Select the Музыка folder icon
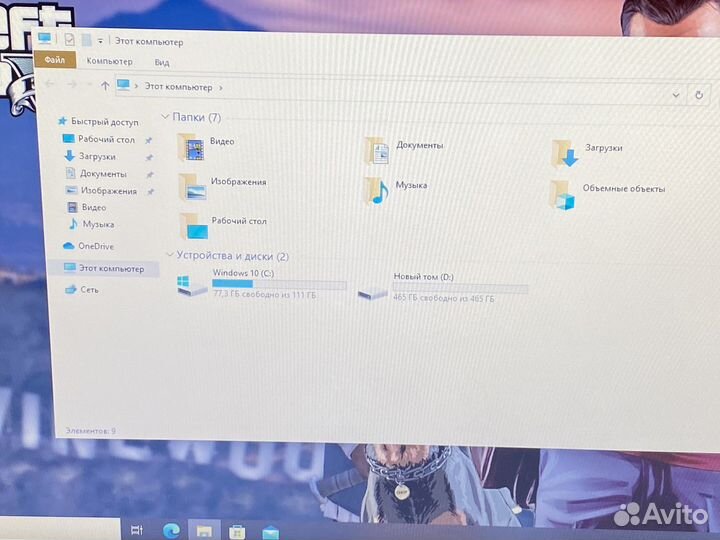This screenshot has width=720, height=540. point(377,191)
